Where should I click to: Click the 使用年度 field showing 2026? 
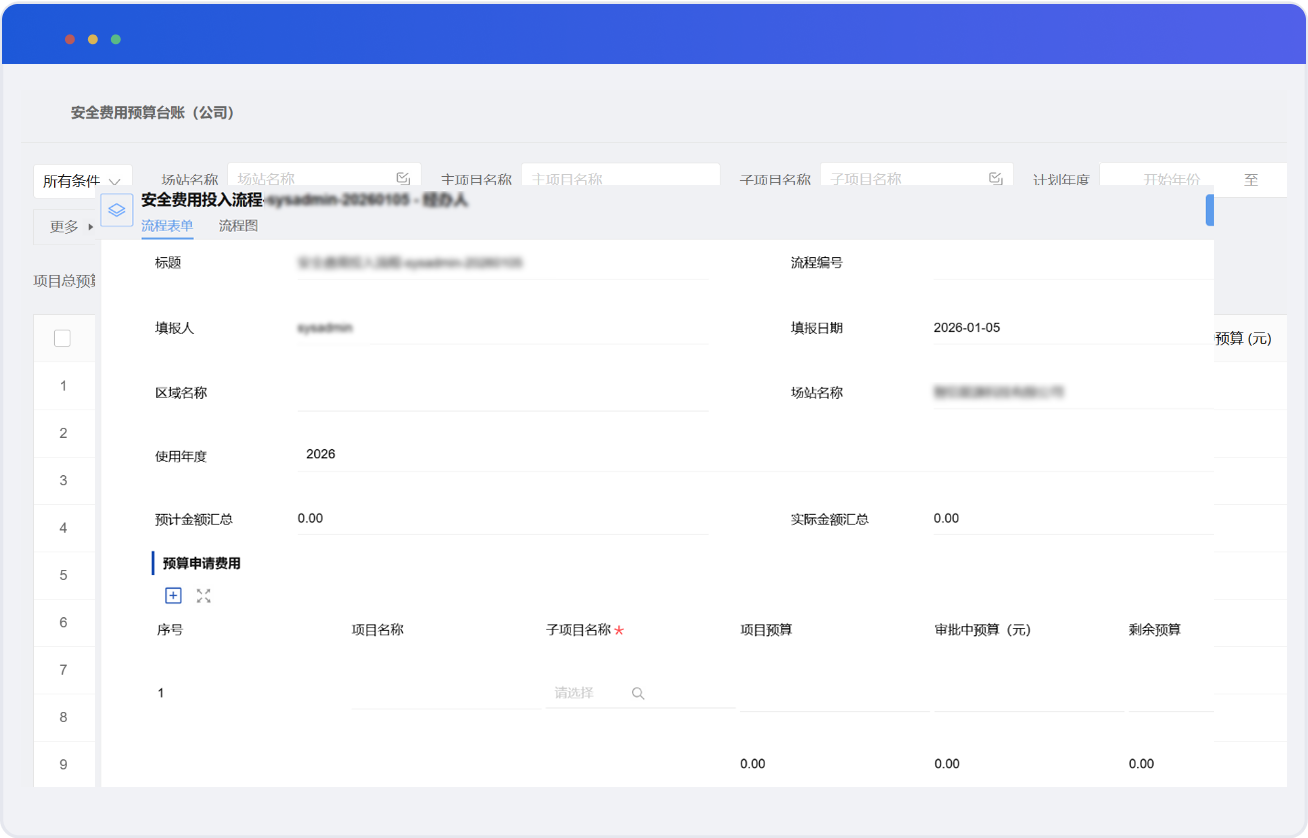pyautogui.click(x=500, y=454)
